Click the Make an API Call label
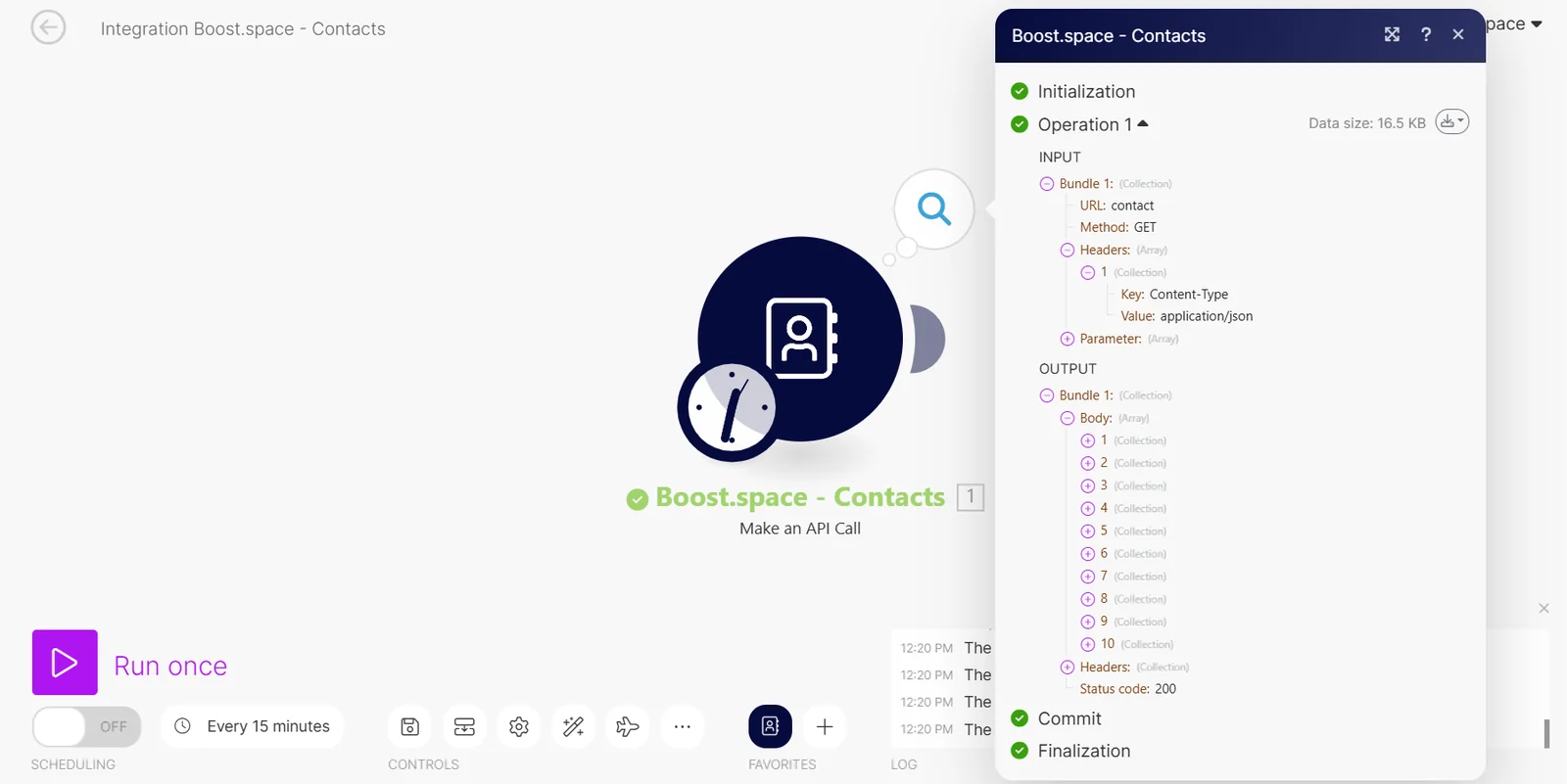Image resolution: width=1567 pixels, height=784 pixels. pyautogui.click(x=800, y=529)
